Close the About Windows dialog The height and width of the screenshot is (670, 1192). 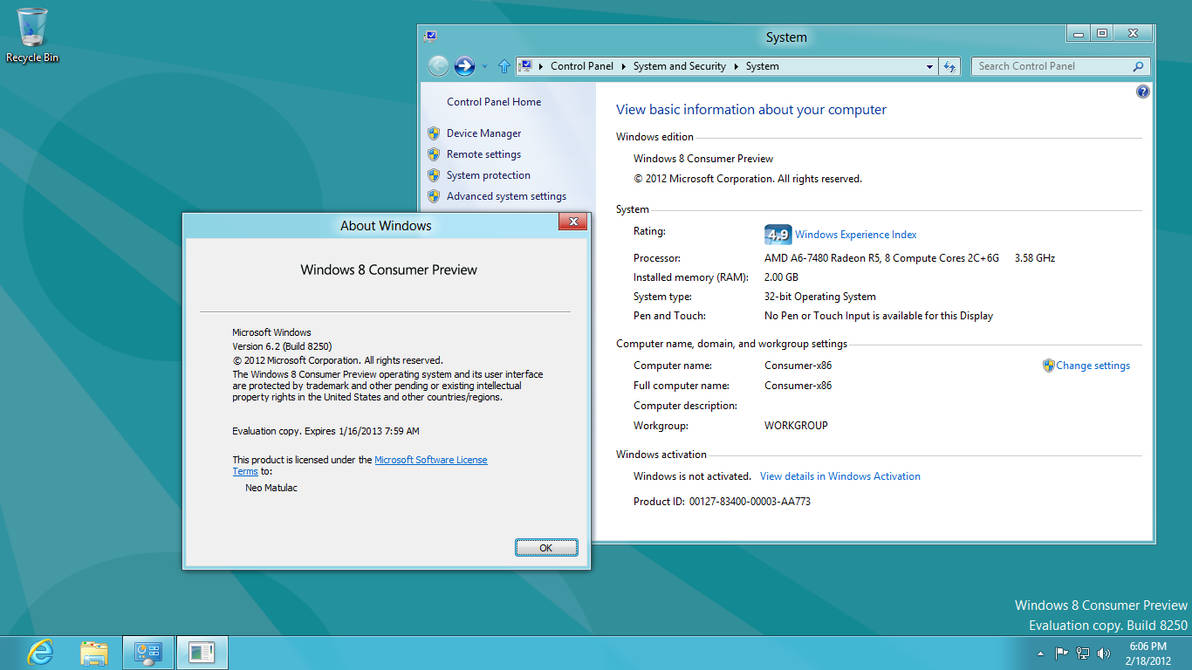[x=573, y=221]
